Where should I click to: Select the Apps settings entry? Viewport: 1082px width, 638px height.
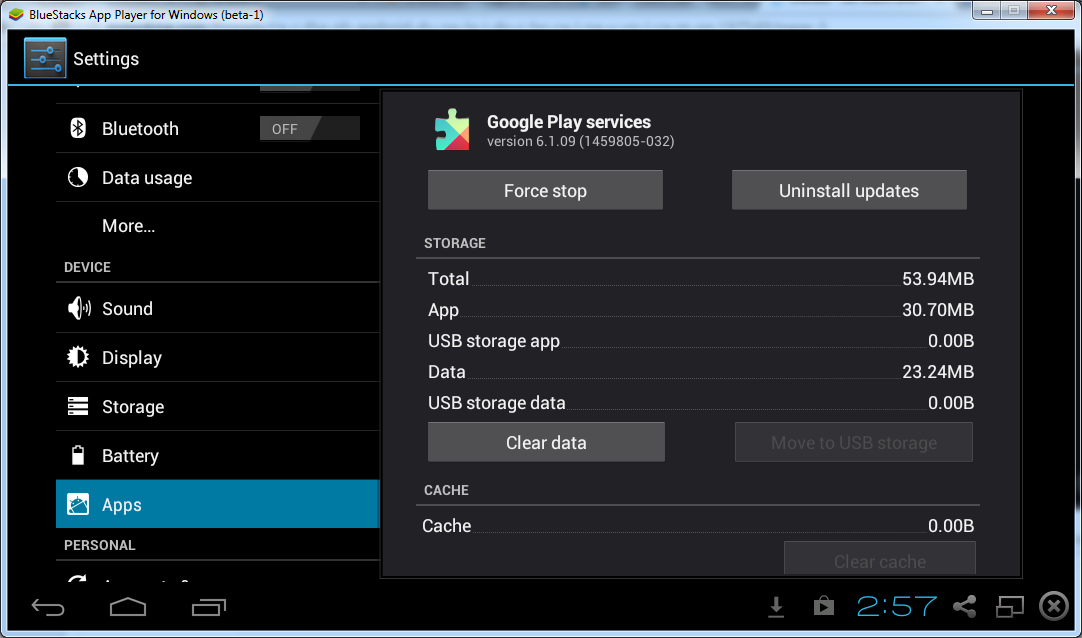217,504
